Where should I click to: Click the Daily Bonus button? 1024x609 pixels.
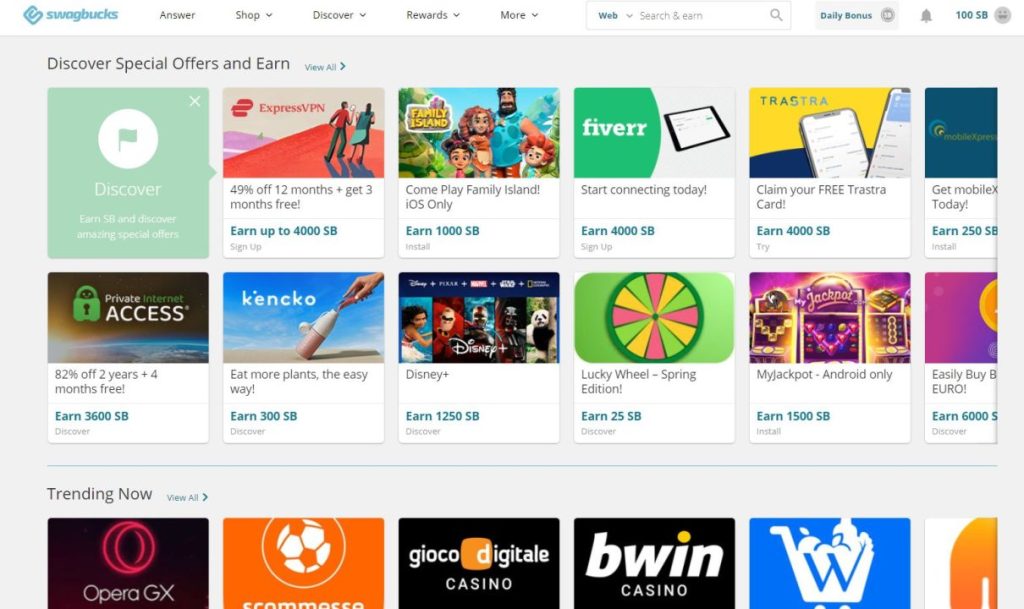[x=857, y=15]
